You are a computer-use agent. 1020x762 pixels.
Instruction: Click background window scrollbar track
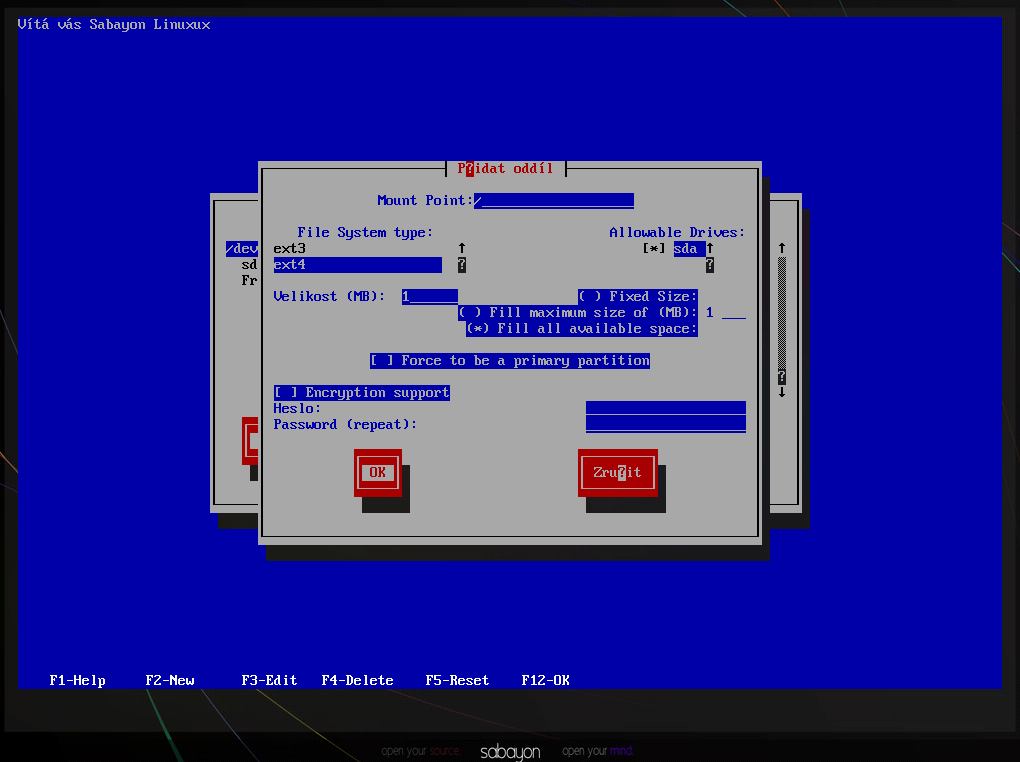[782, 312]
